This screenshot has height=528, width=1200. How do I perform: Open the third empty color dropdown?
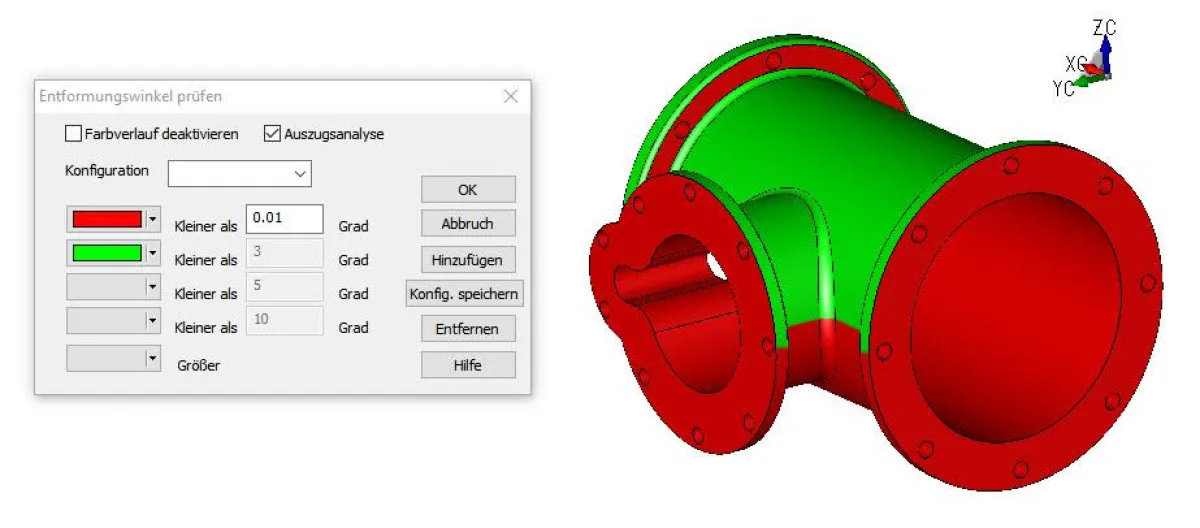pos(152,287)
